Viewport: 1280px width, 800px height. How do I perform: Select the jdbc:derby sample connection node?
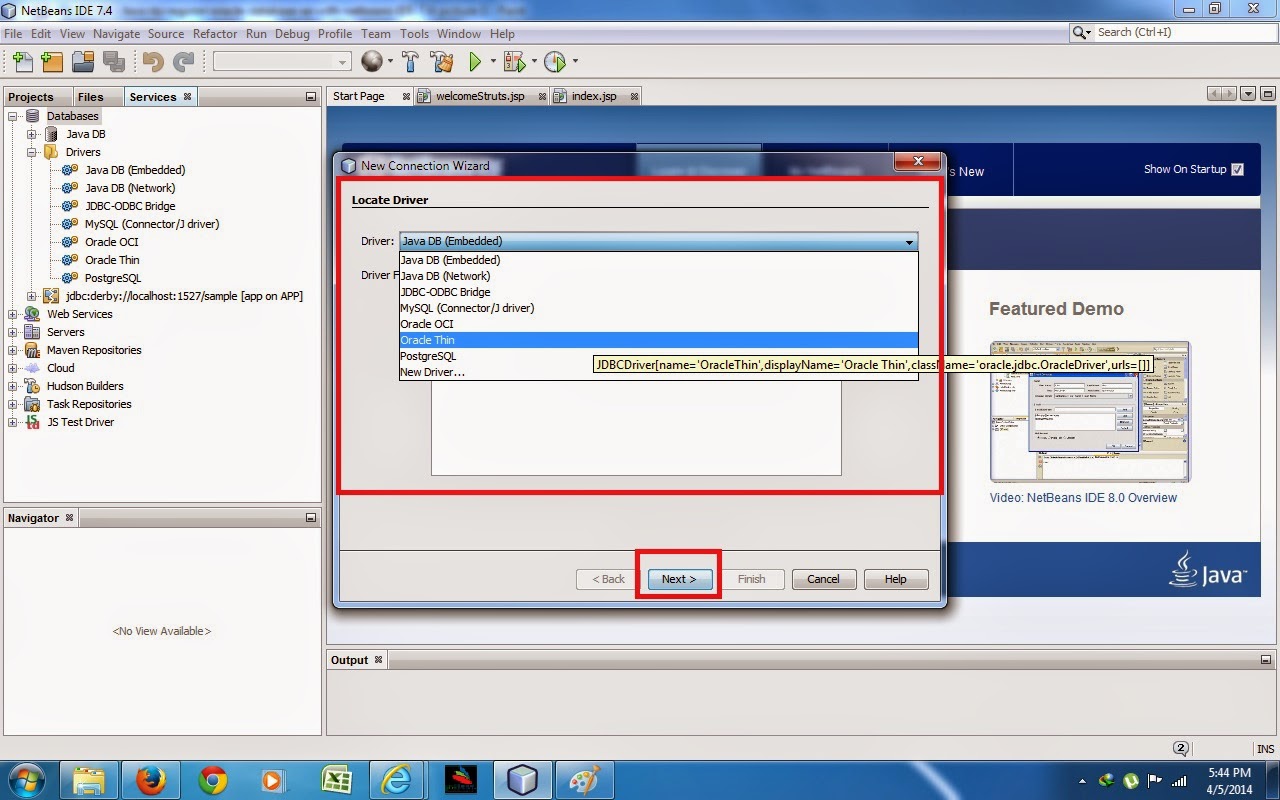click(x=184, y=296)
